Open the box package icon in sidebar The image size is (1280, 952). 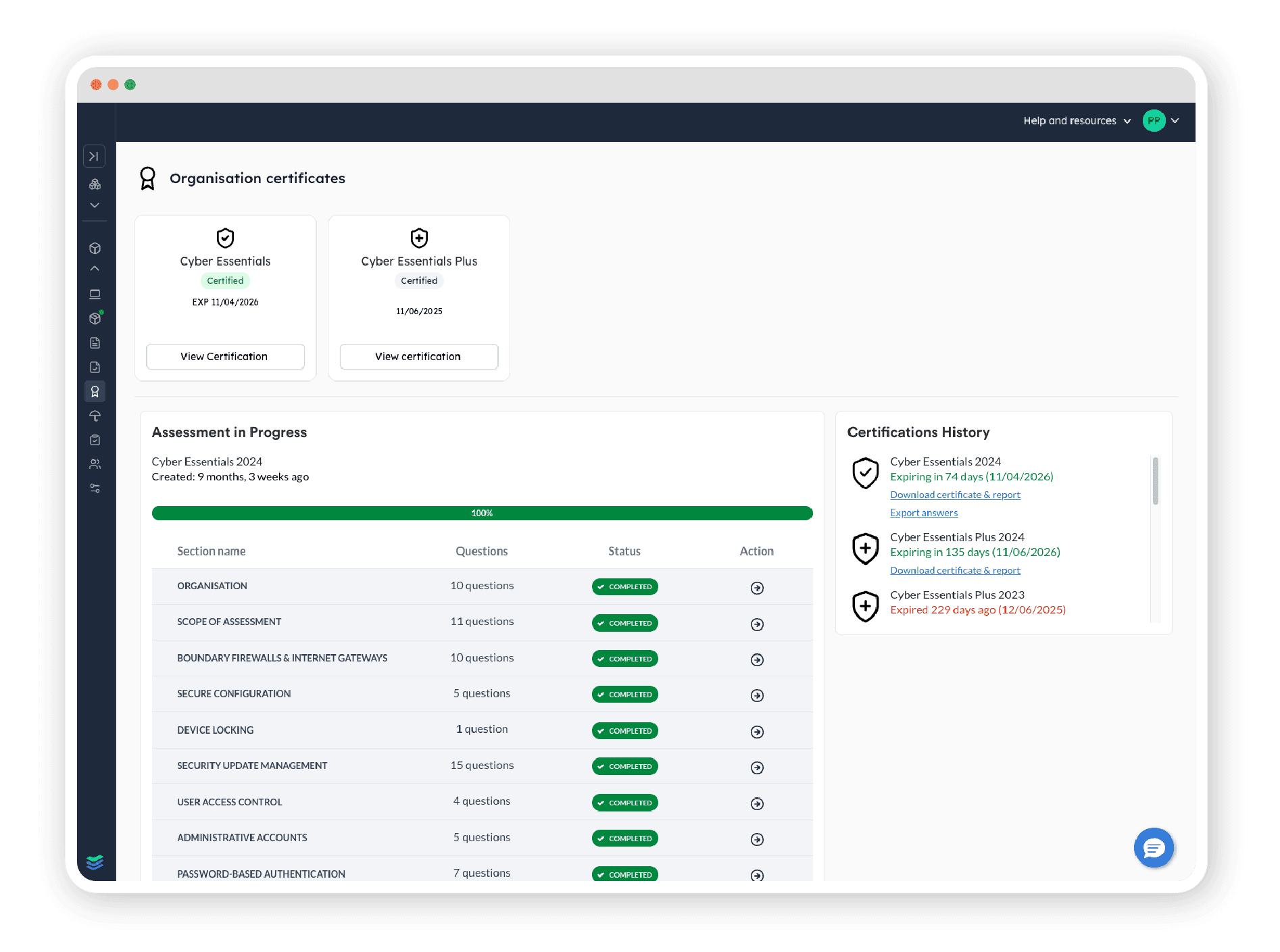[95, 248]
